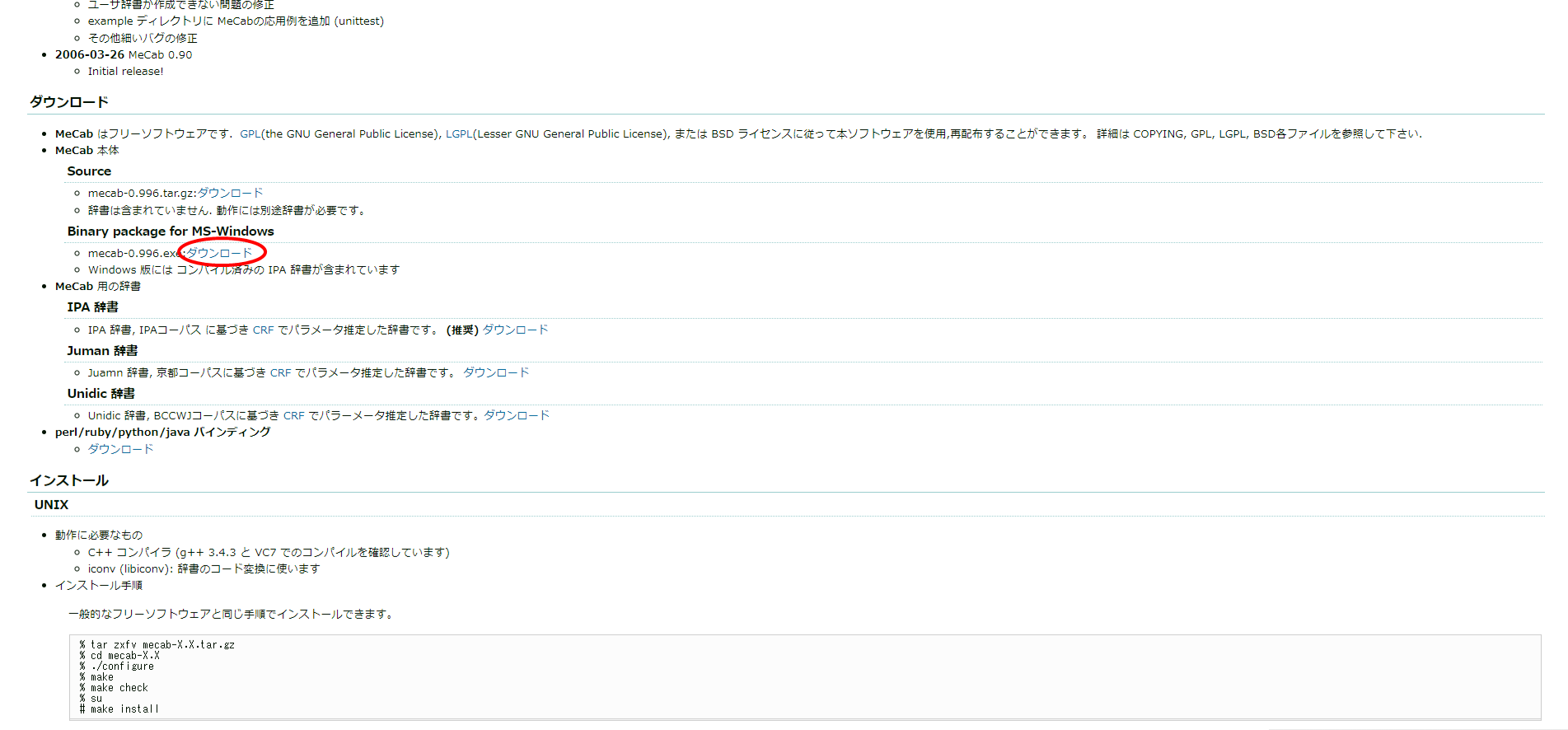Open the LGPL license link
Screen dimensions: 1568x730
click(459, 133)
